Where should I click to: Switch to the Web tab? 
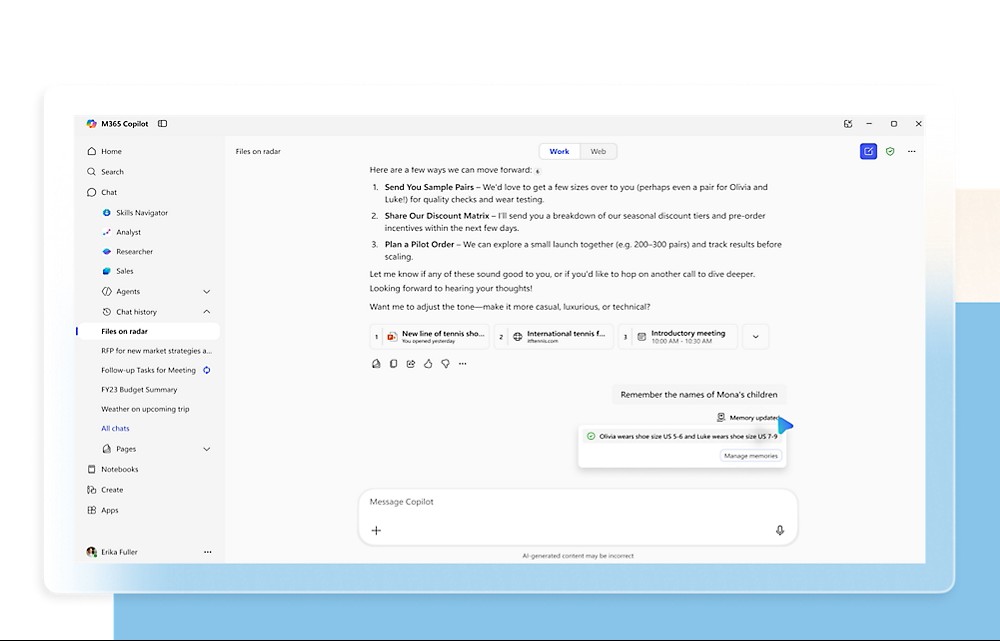[598, 151]
